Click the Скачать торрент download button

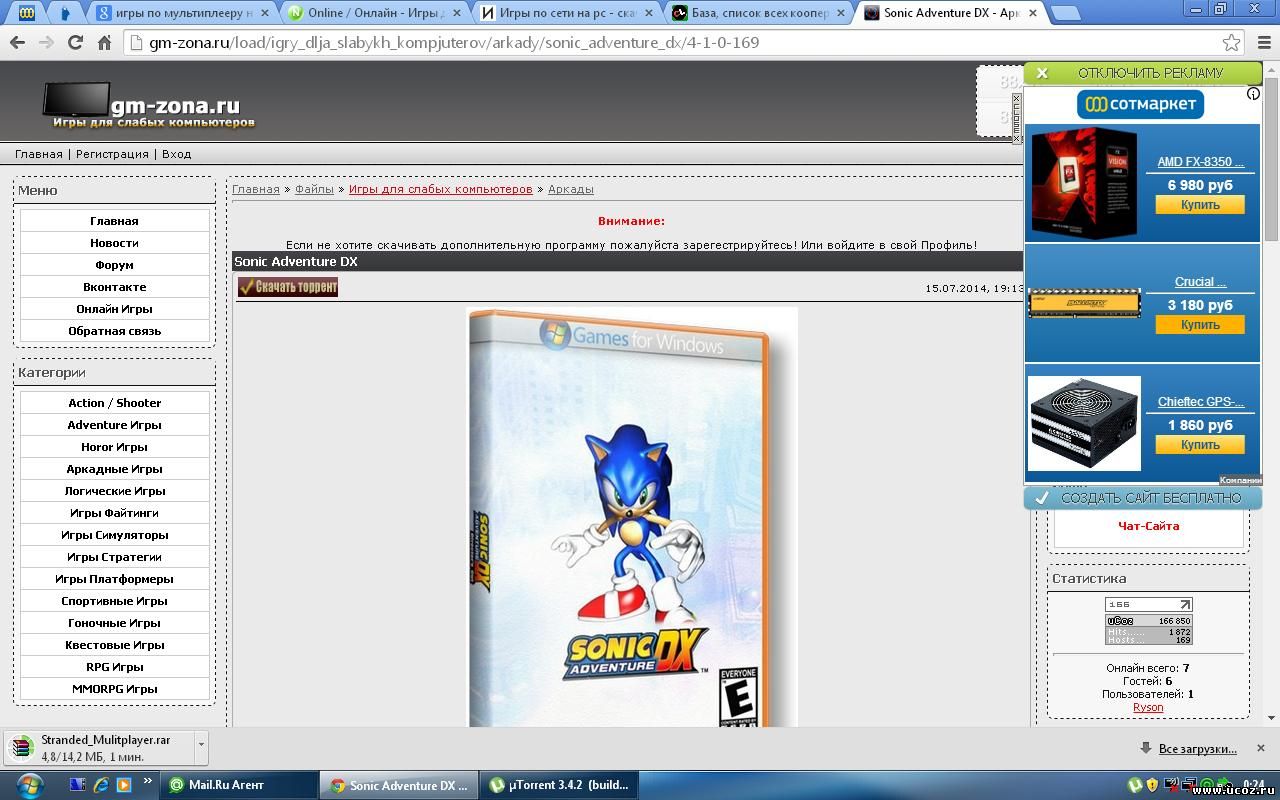coord(288,287)
